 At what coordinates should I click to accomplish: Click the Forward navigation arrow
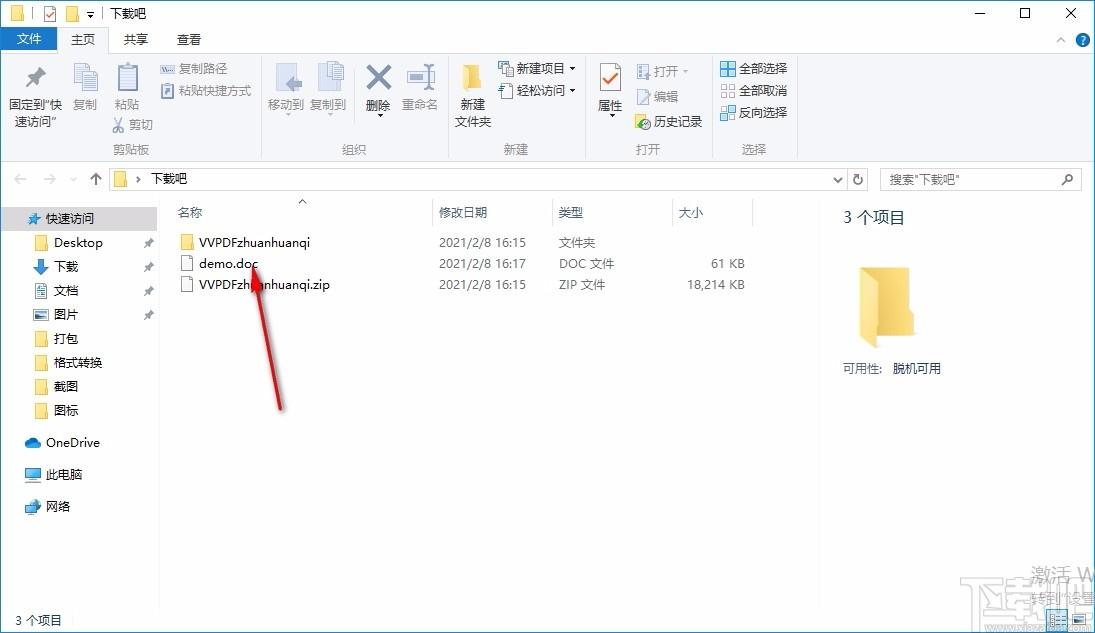click(50, 180)
